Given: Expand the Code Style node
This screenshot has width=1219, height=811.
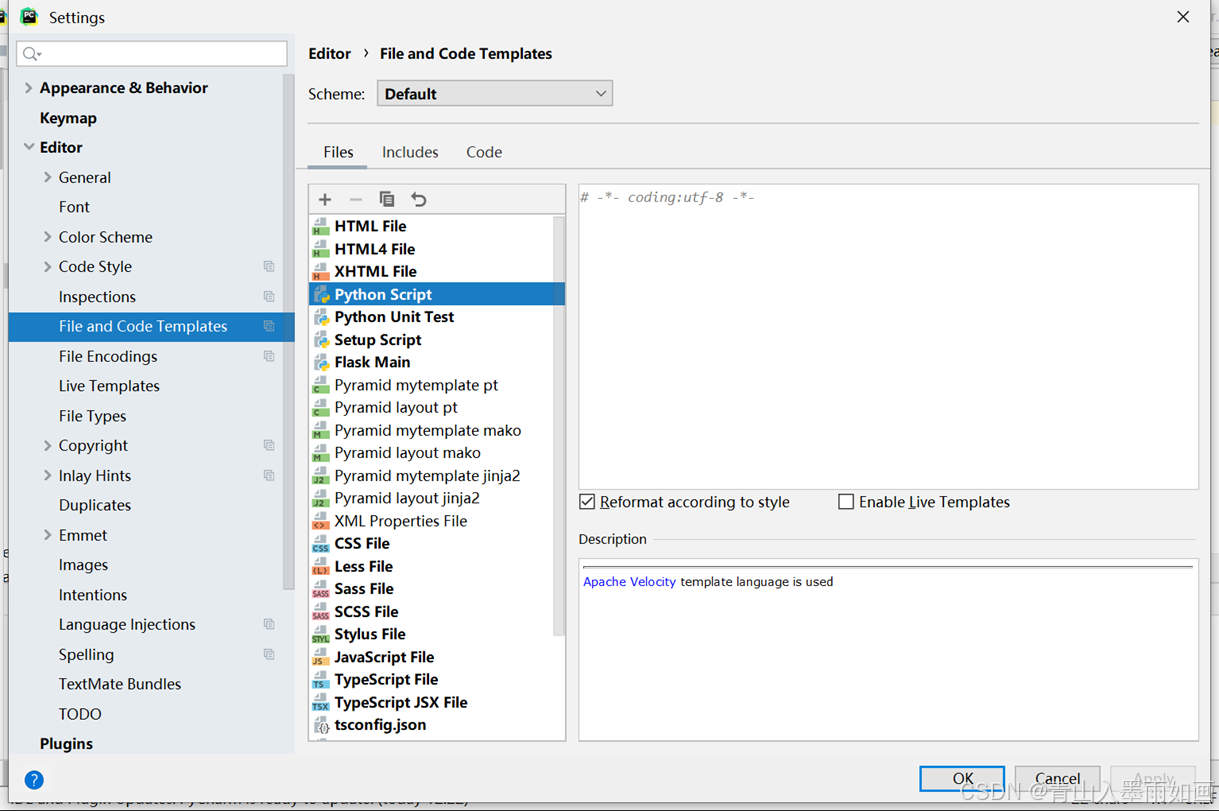Looking at the screenshot, I should click(47, 267).
